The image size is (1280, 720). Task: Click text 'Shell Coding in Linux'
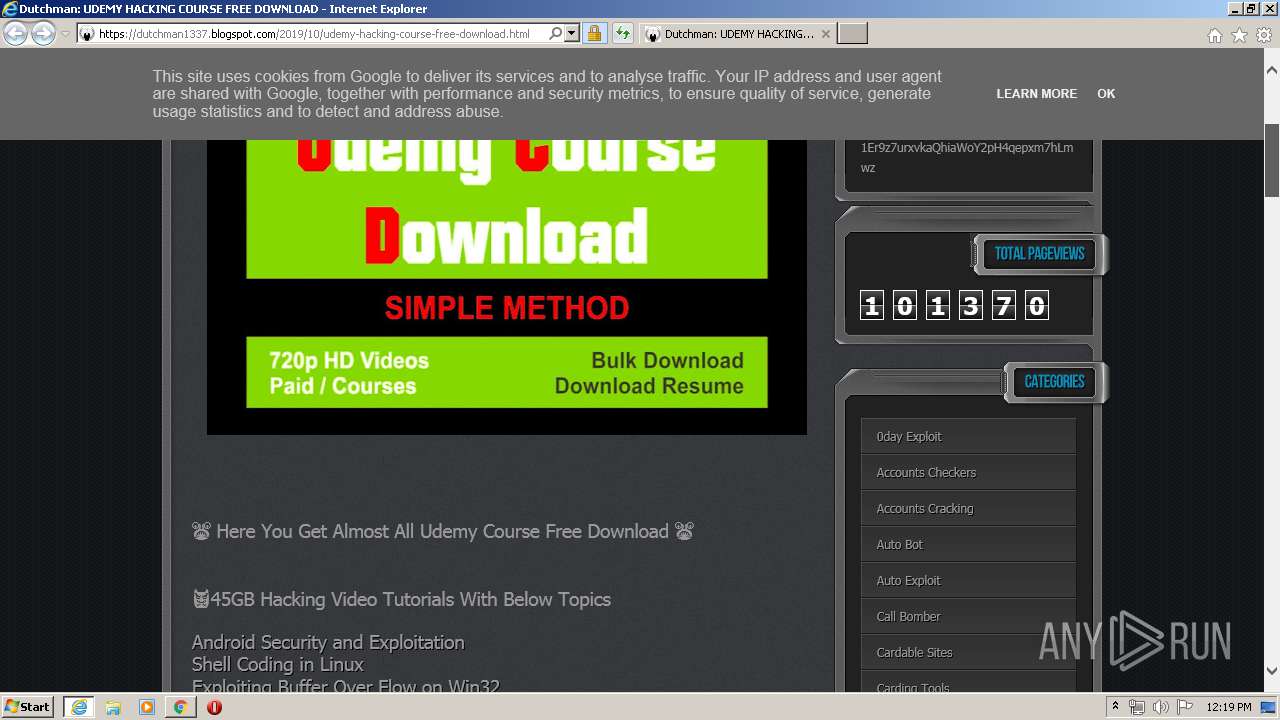[277, 664]
